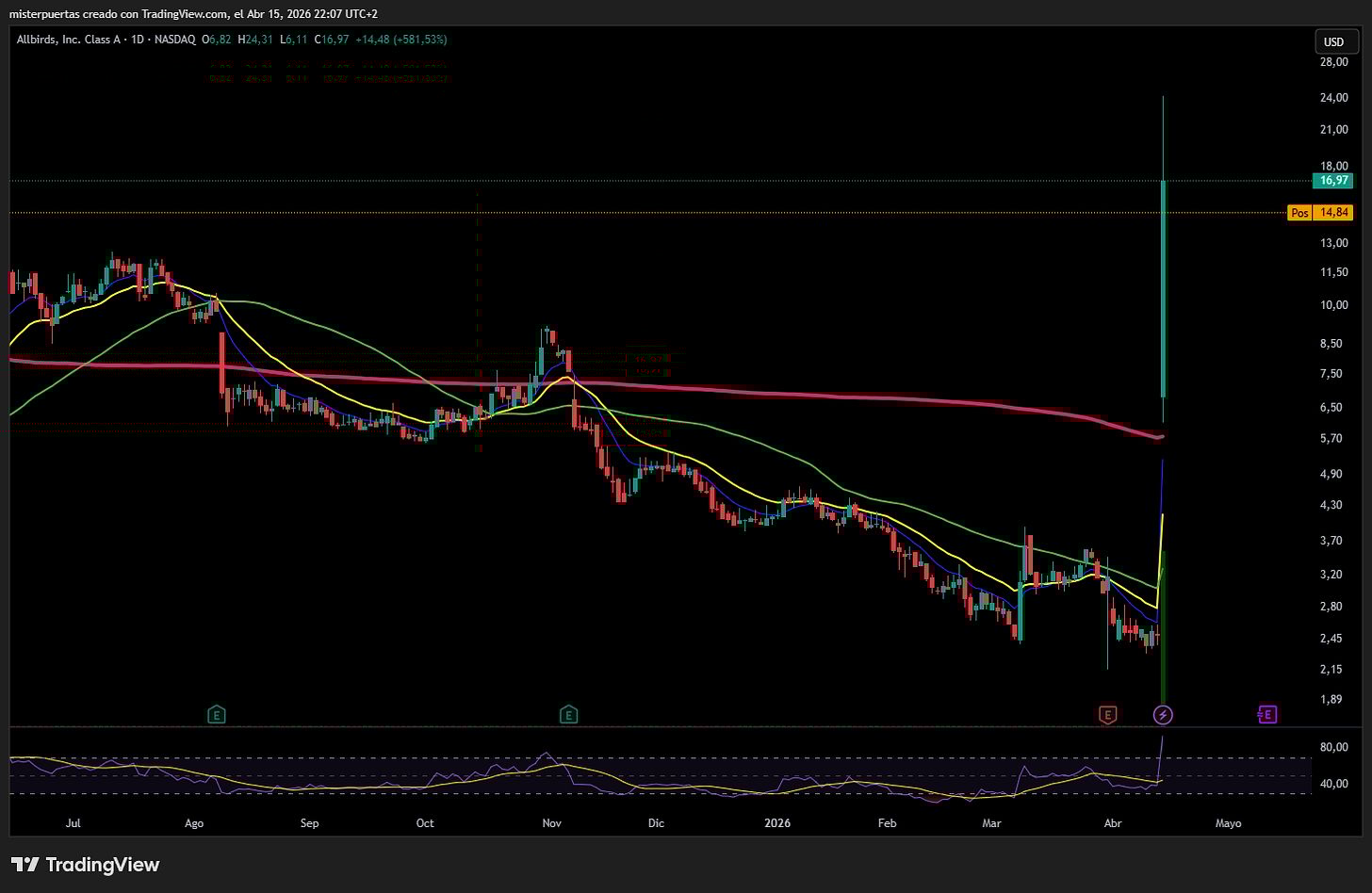
Task: Click the Oct label on the time axis
Action: pos(425,823)
